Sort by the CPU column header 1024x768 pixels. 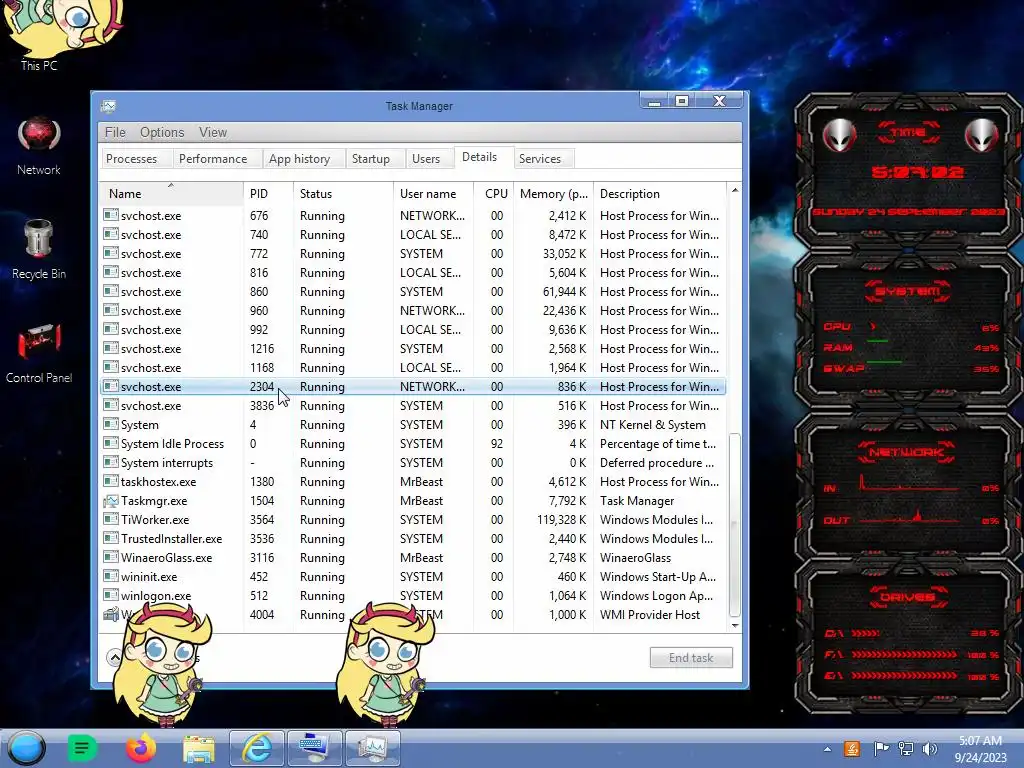point(494,193)
